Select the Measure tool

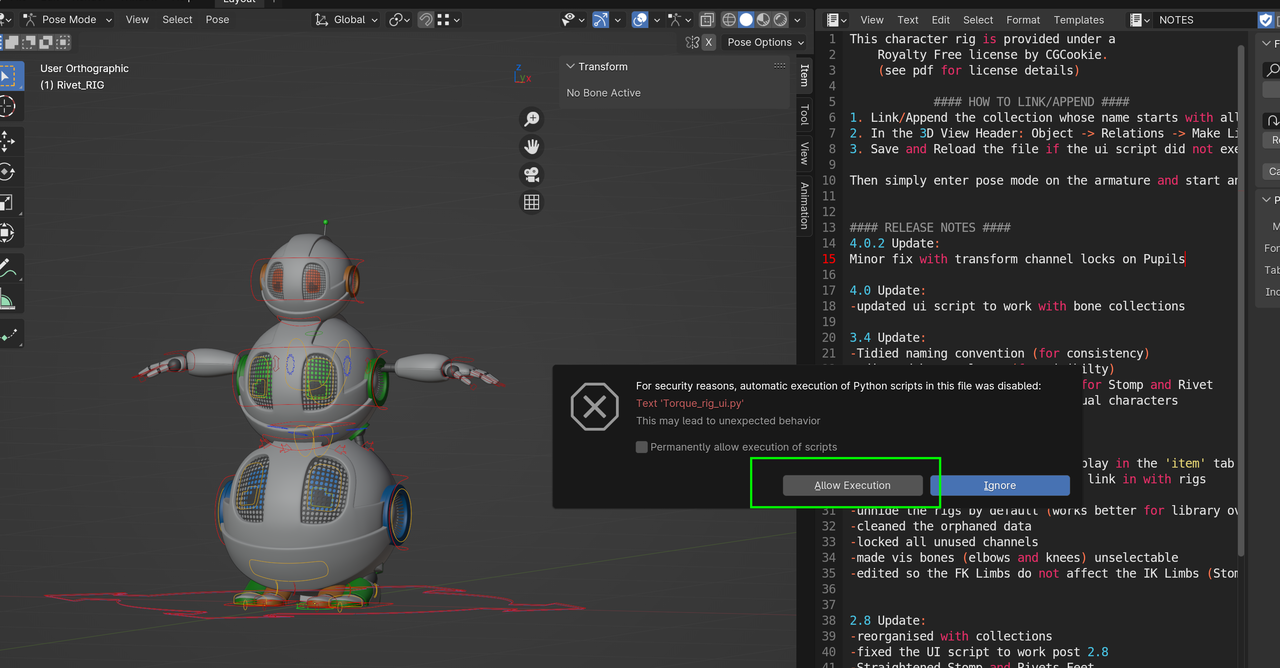pos(7,299)
